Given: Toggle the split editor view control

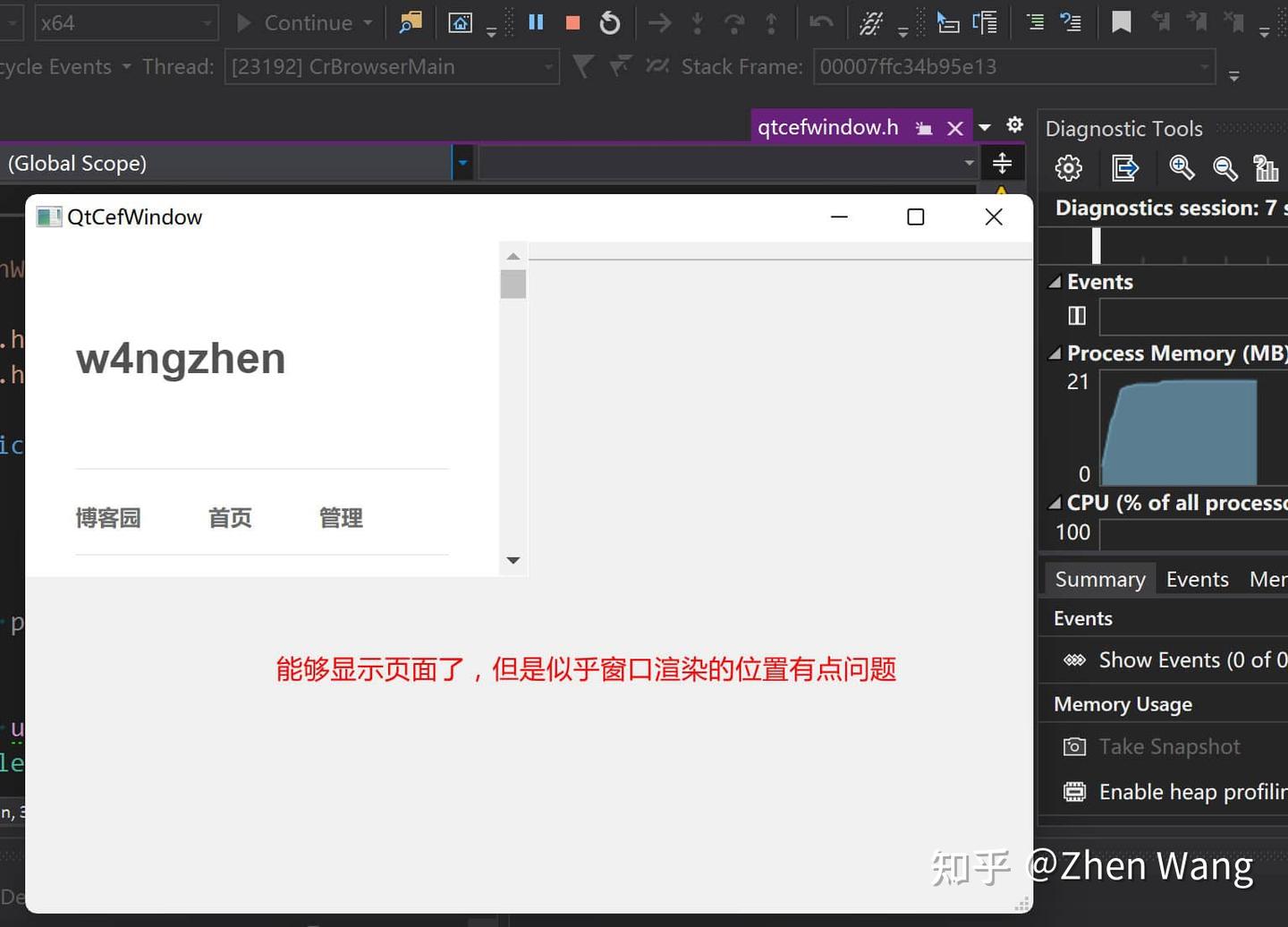Looking at the screenshot, I should [1003, 163].
